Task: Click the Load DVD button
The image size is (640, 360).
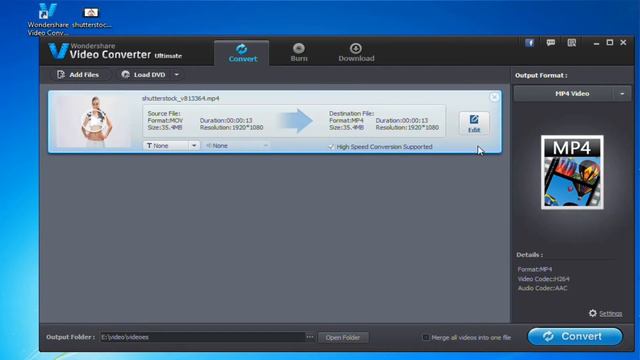Action: [144, 75]
